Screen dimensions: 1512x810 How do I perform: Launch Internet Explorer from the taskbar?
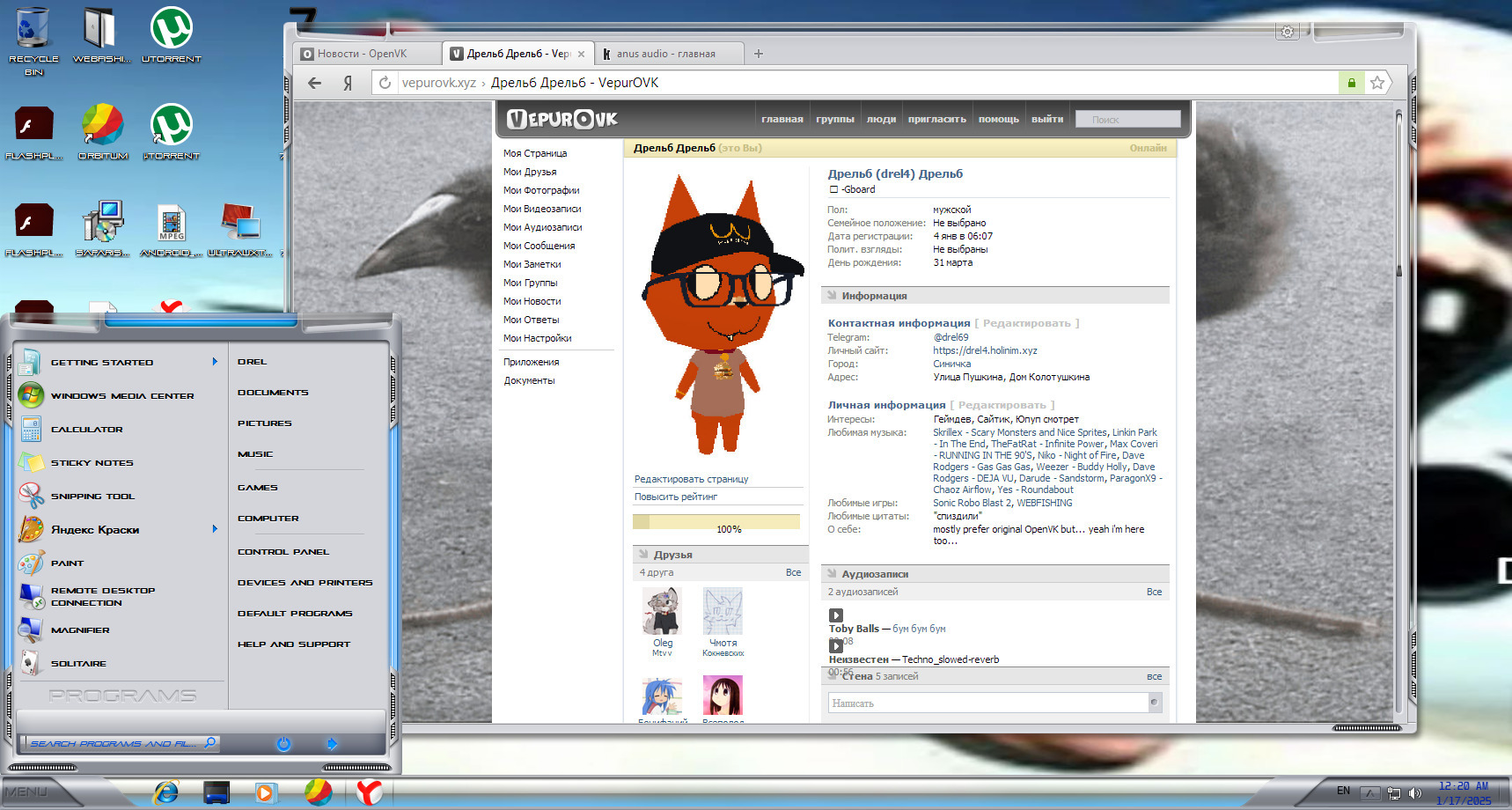click(166, 792)
